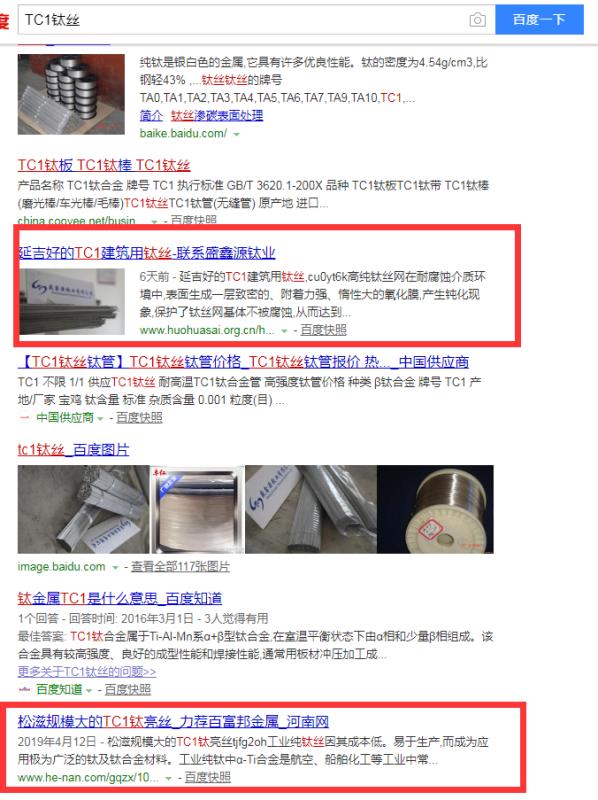Click the 百度一下 search button
This screenshot has height=800, width=598.
pos(539,19)
